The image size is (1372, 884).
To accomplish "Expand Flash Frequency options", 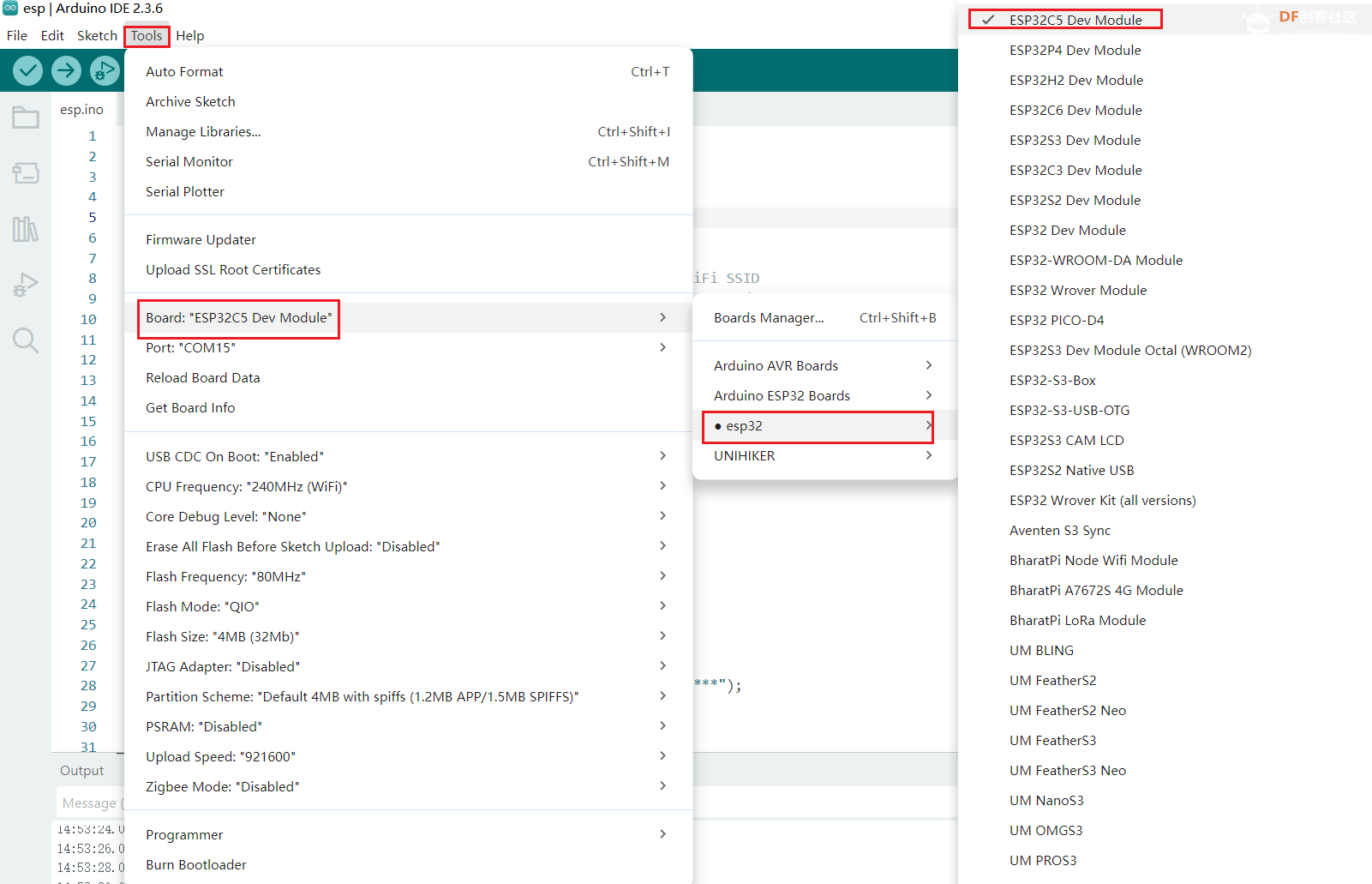I will pyautogui.click(x=408, y=577).
